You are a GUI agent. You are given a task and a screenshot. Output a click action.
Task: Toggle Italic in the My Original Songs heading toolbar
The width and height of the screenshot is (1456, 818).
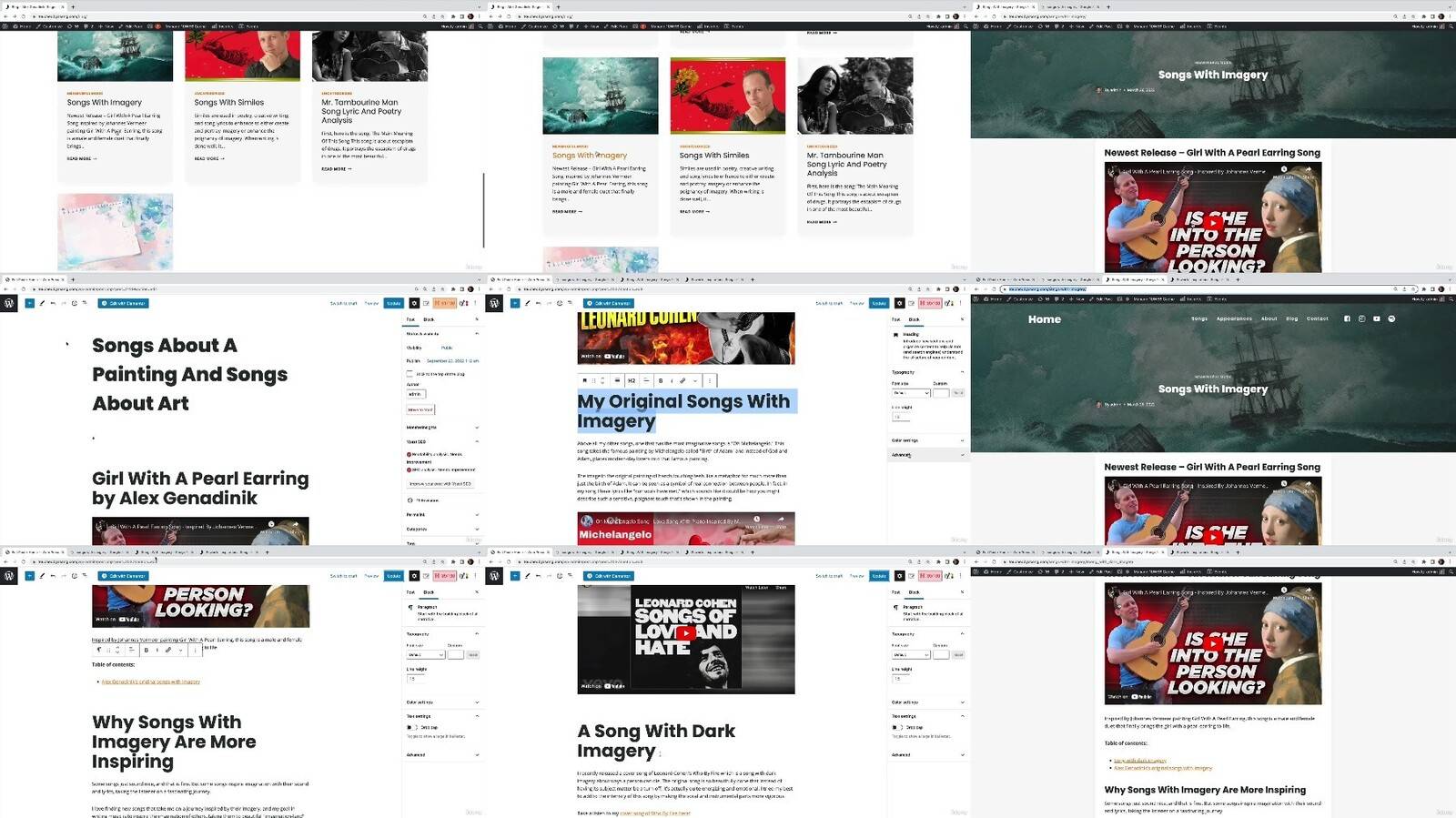tap(672, 380)
